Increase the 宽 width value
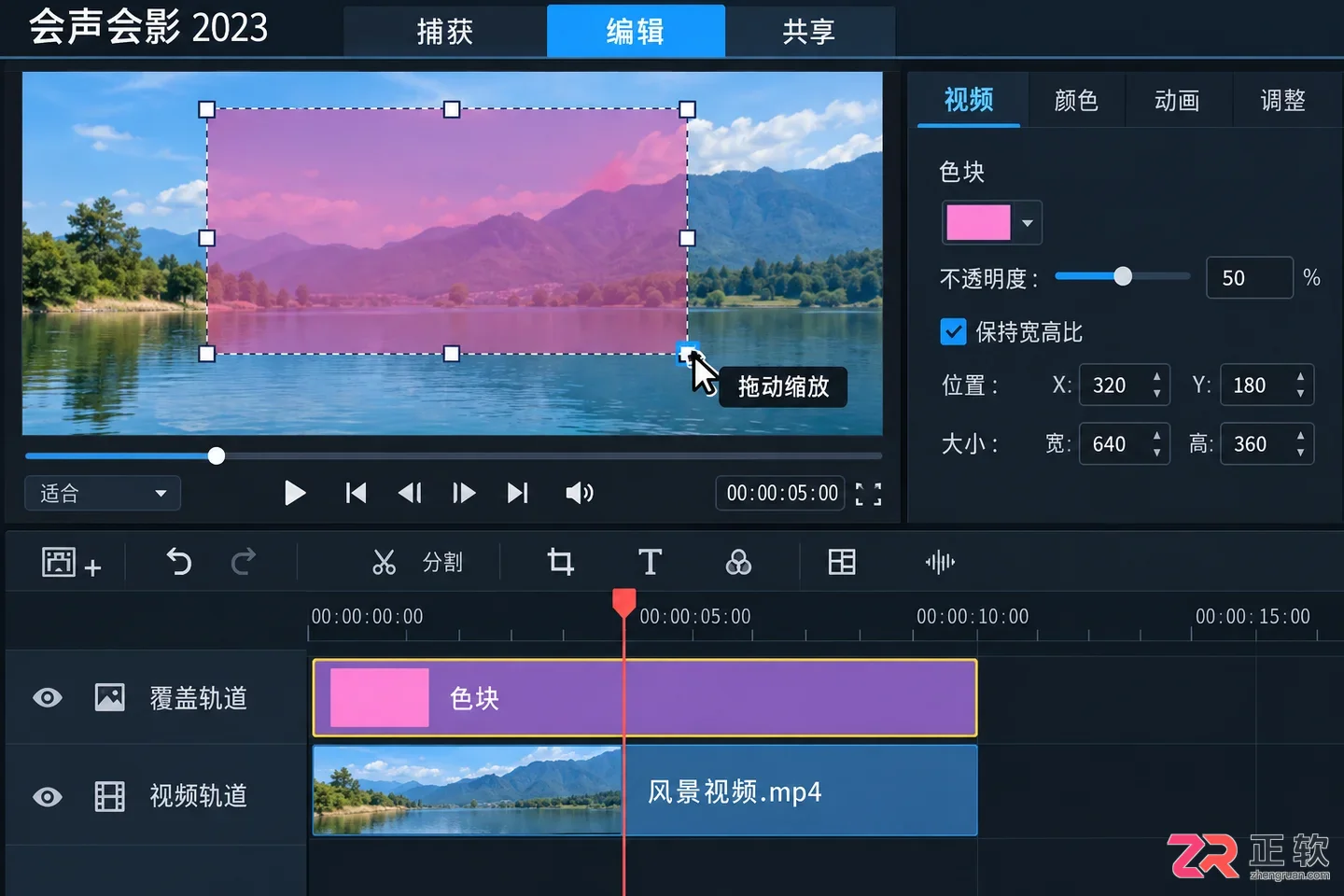 1157,435
